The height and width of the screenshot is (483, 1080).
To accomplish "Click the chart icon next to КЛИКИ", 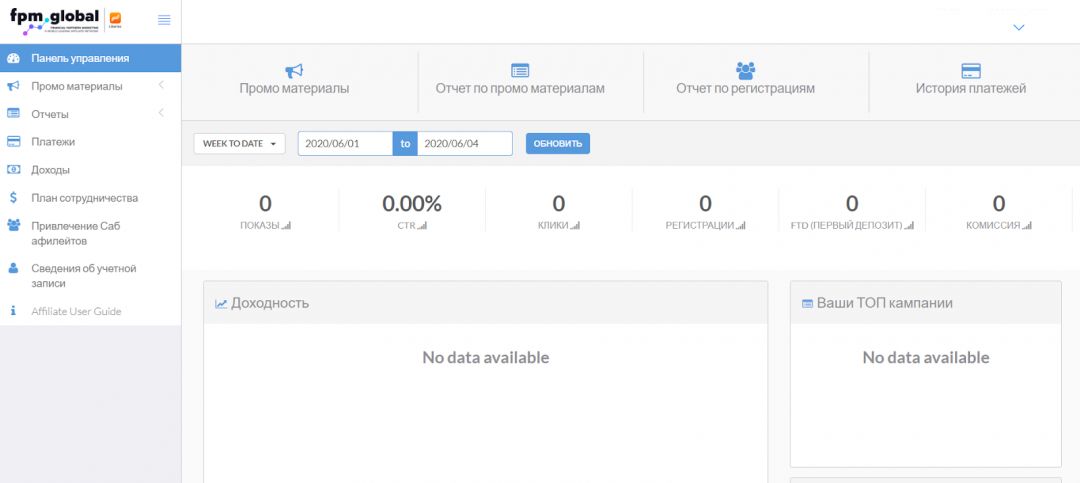I will point(575,226).
